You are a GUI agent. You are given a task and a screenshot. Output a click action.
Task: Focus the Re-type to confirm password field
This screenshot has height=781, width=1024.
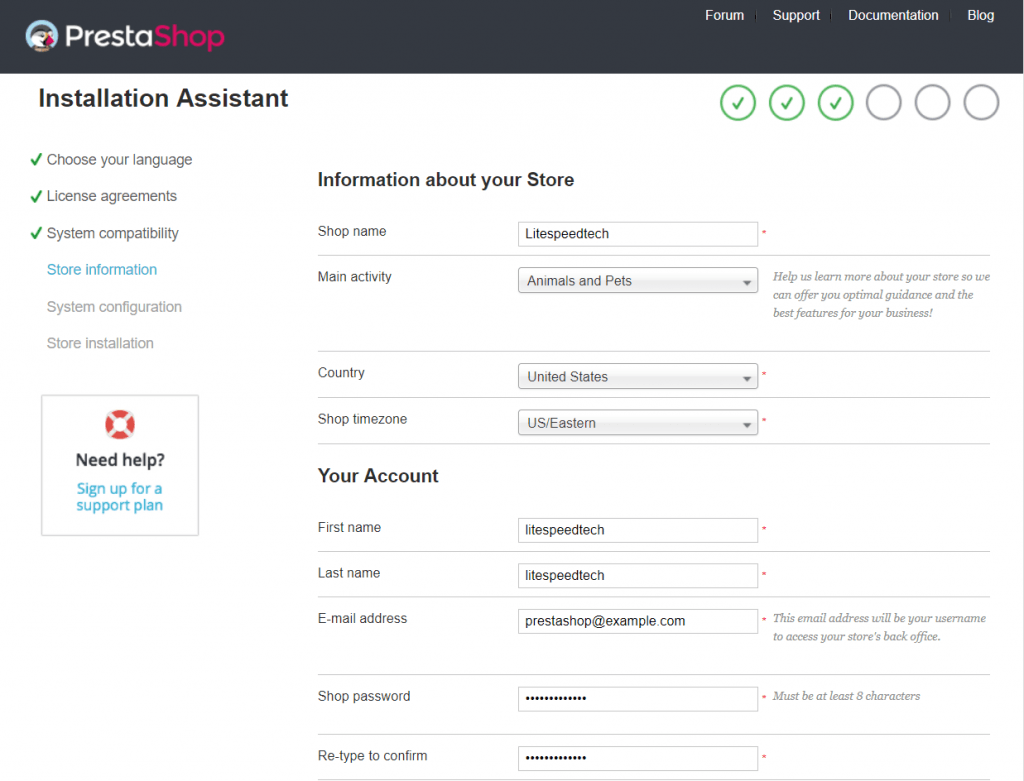638,758
